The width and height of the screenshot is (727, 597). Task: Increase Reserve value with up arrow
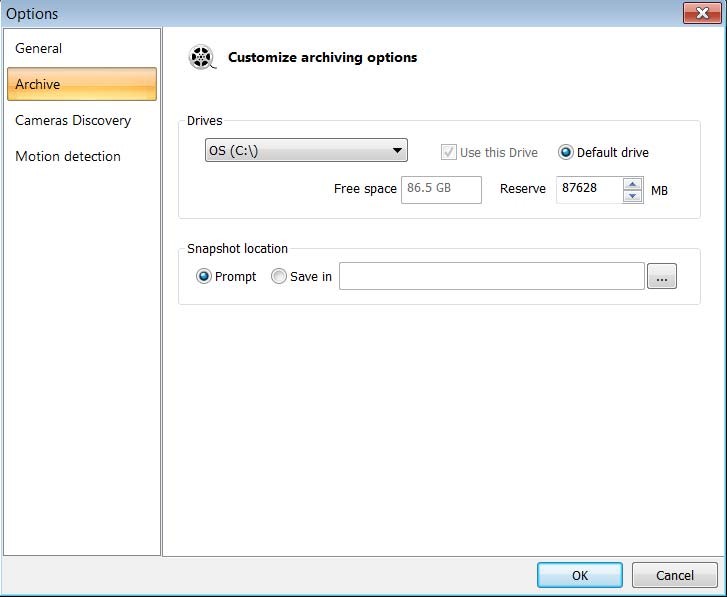[x=632, y=184]
